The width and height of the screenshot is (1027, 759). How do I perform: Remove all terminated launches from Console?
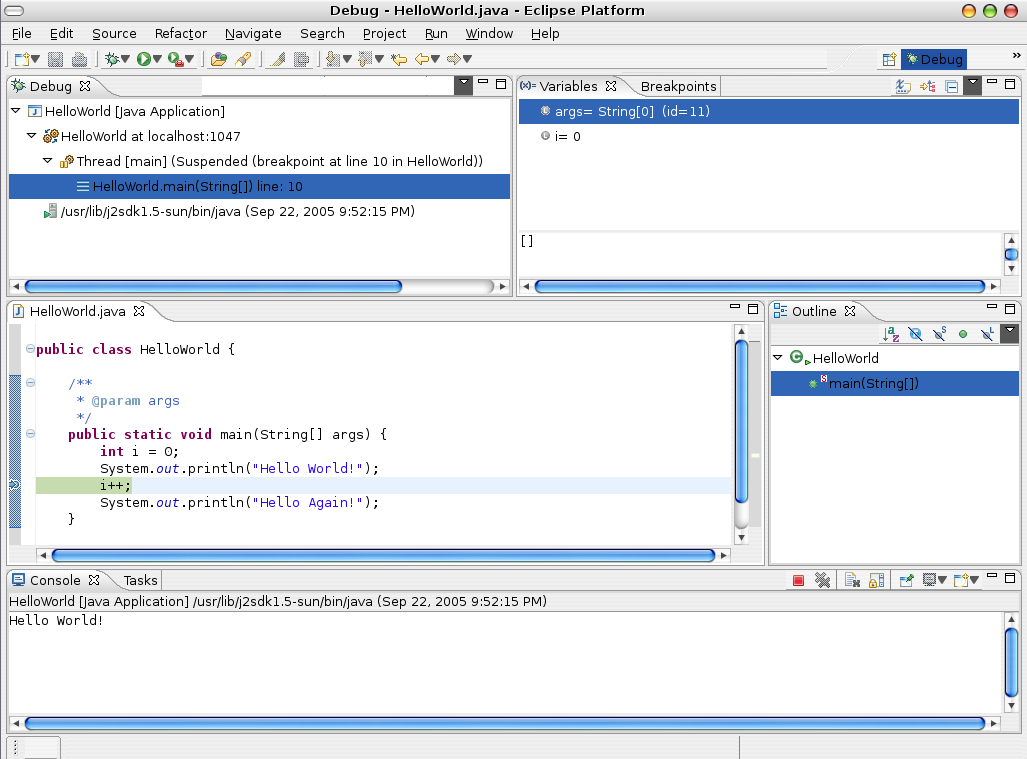823,580
